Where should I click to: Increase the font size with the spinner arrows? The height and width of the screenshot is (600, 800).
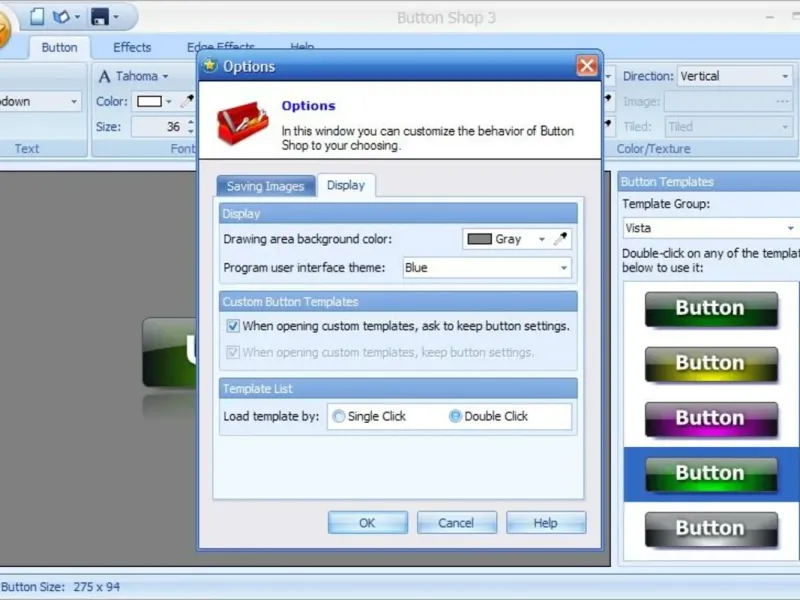click(x=190, y=121)
